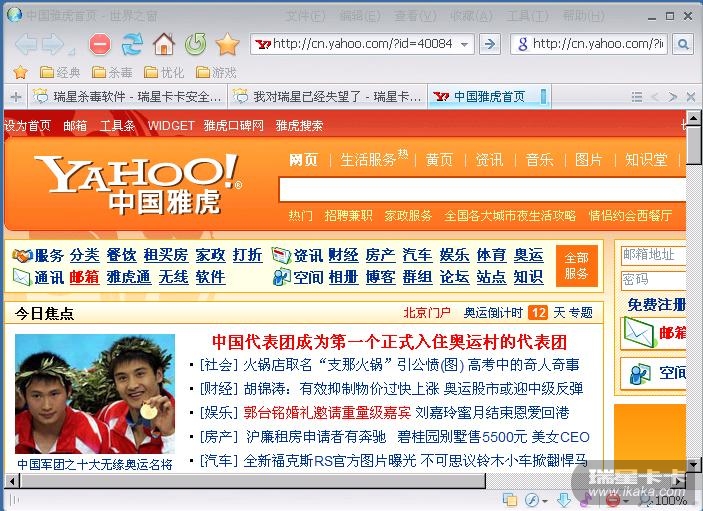The height and width of the screenshot is (511, 703).
Task: Click the Flash filter icon in the status bar
Action: coord(532,500)
